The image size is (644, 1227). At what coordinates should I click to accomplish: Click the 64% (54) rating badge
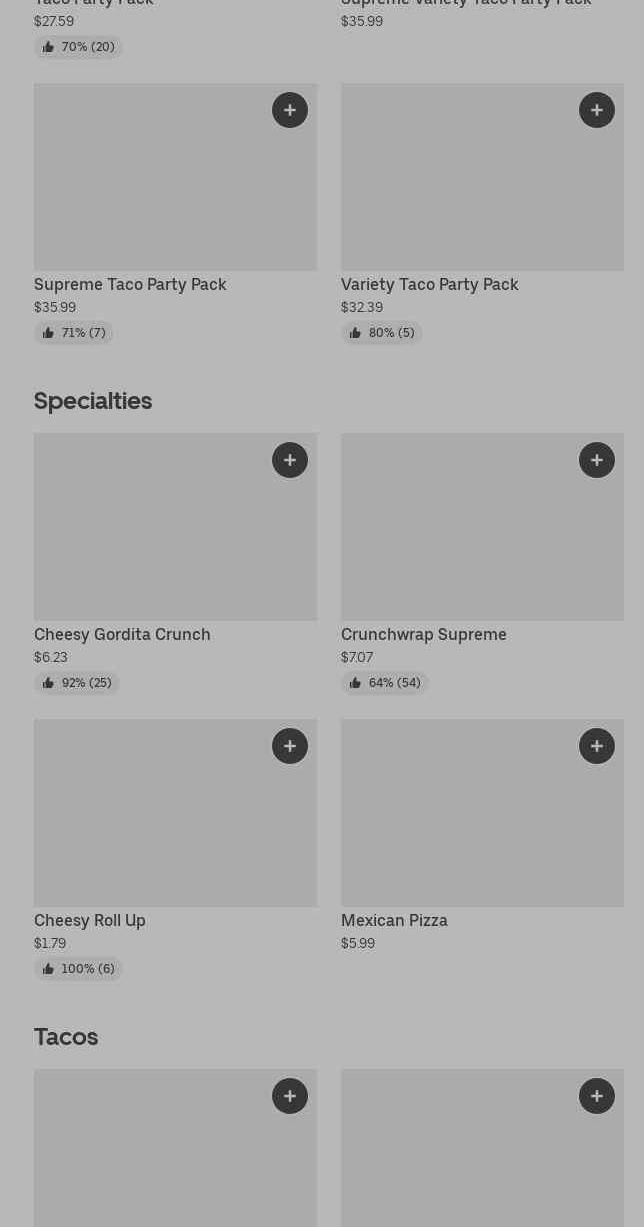coord(384,683)
